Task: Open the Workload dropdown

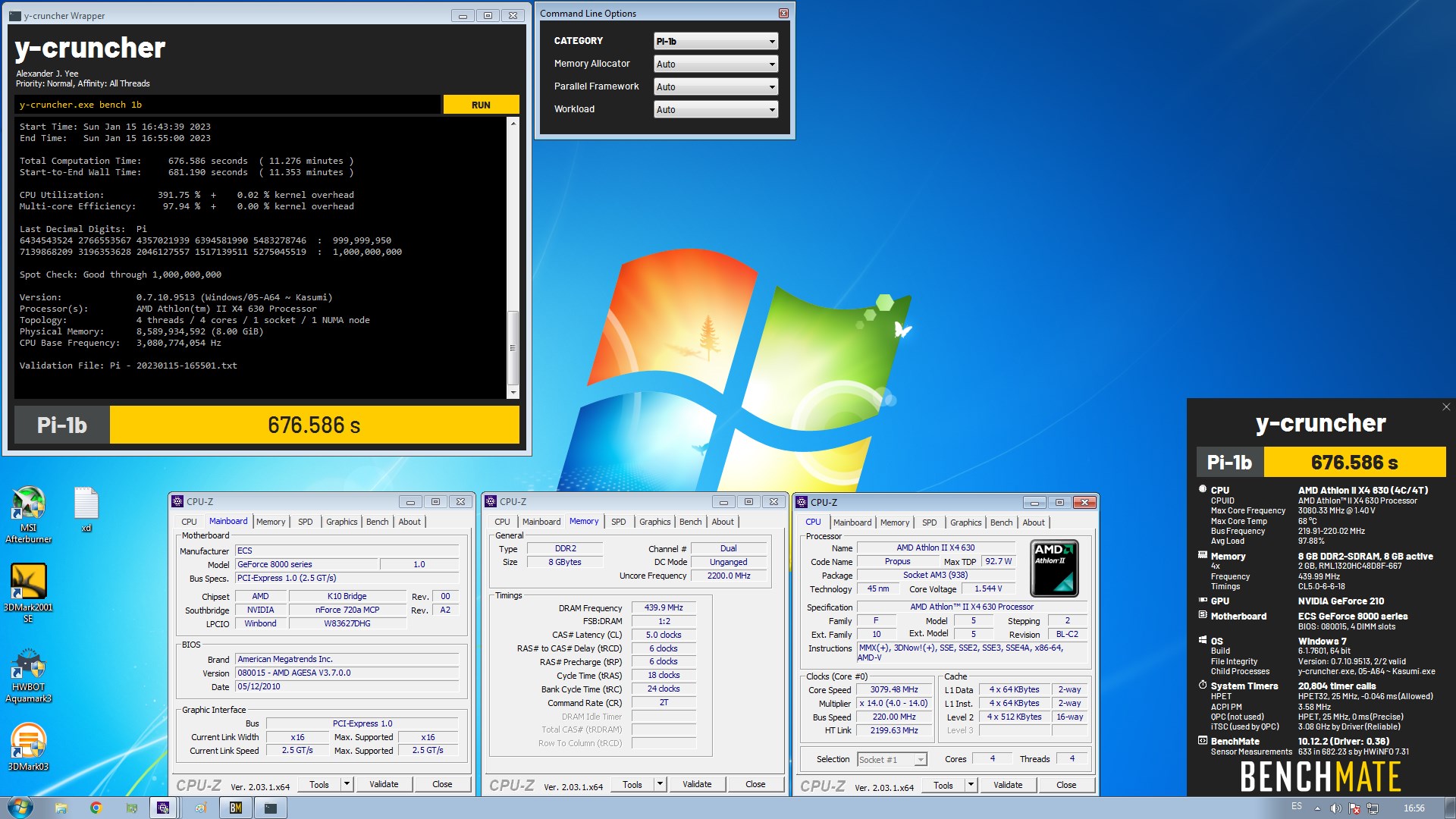Action: tap(716, 109)
